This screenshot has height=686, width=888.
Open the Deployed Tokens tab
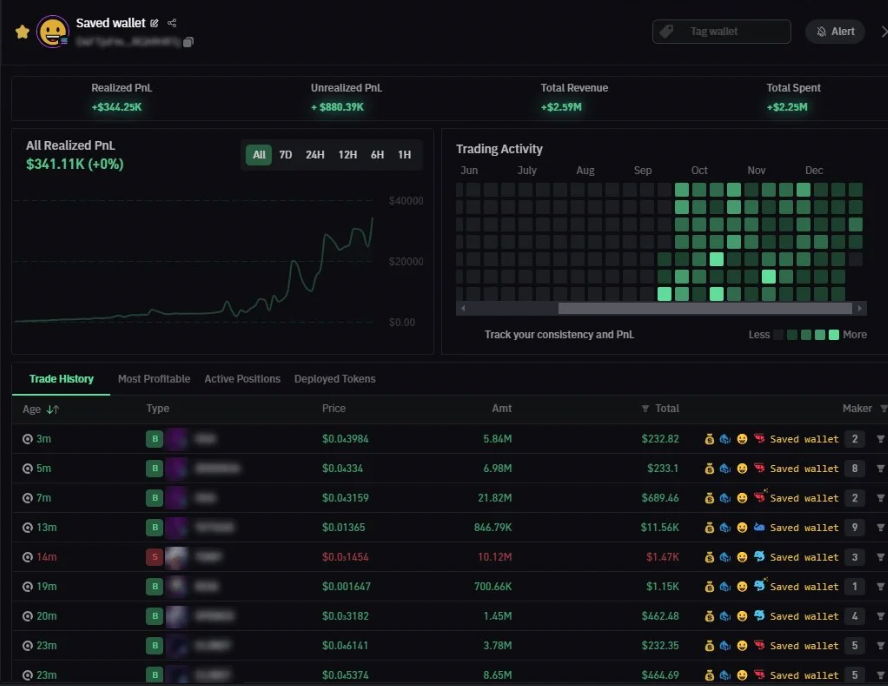pyautogui.click(x=335, y=379)
